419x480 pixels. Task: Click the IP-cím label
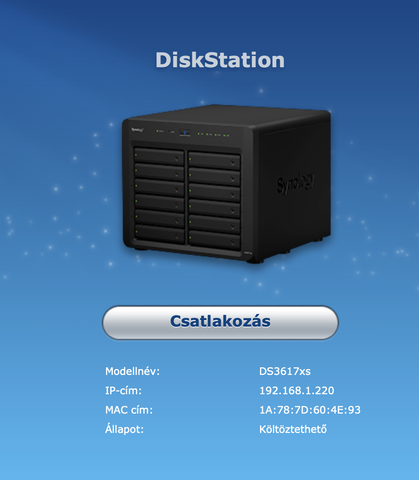click(x=123, y=390)
